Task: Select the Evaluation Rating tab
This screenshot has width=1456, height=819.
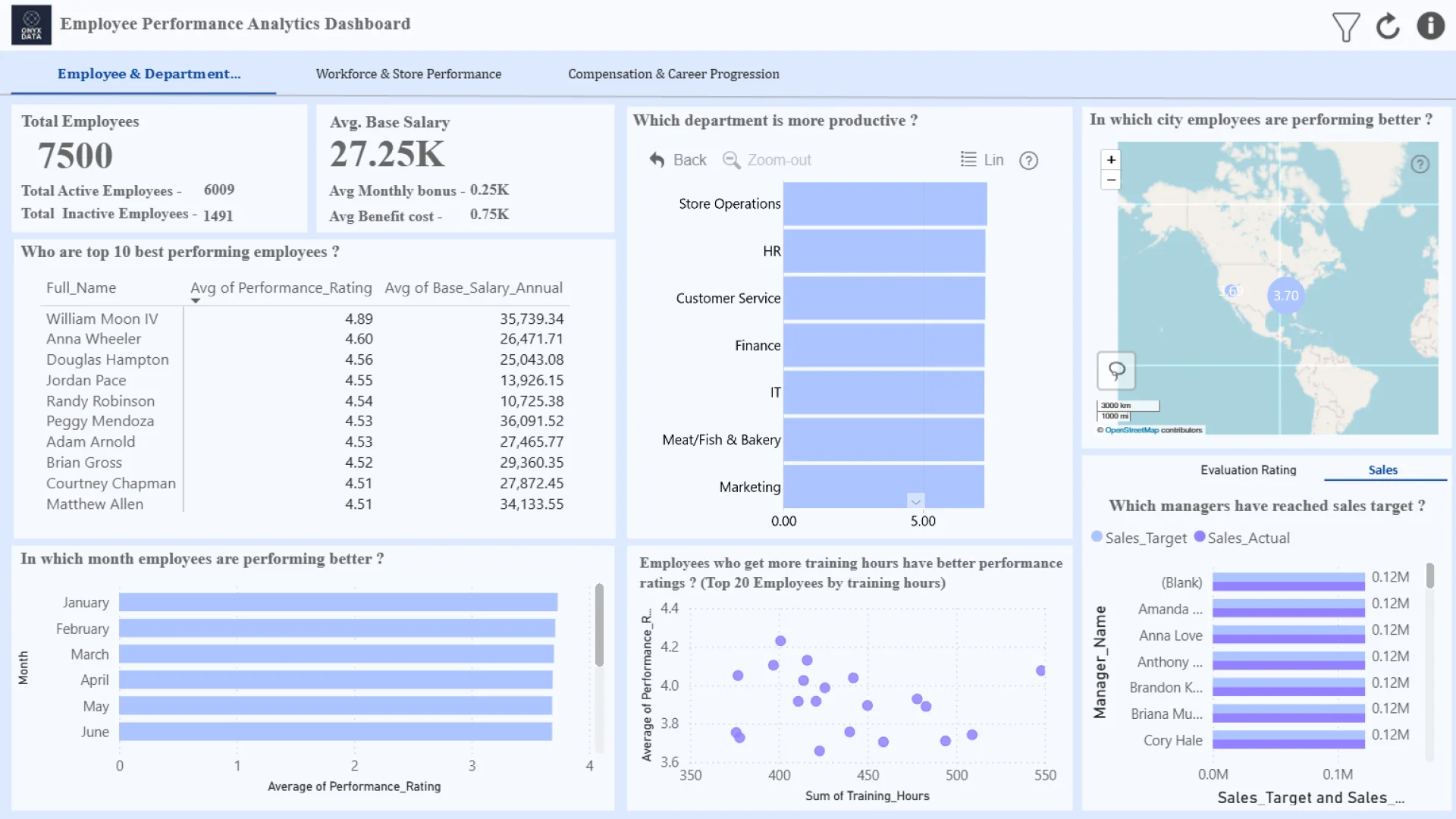Action: coord(1247,470)
